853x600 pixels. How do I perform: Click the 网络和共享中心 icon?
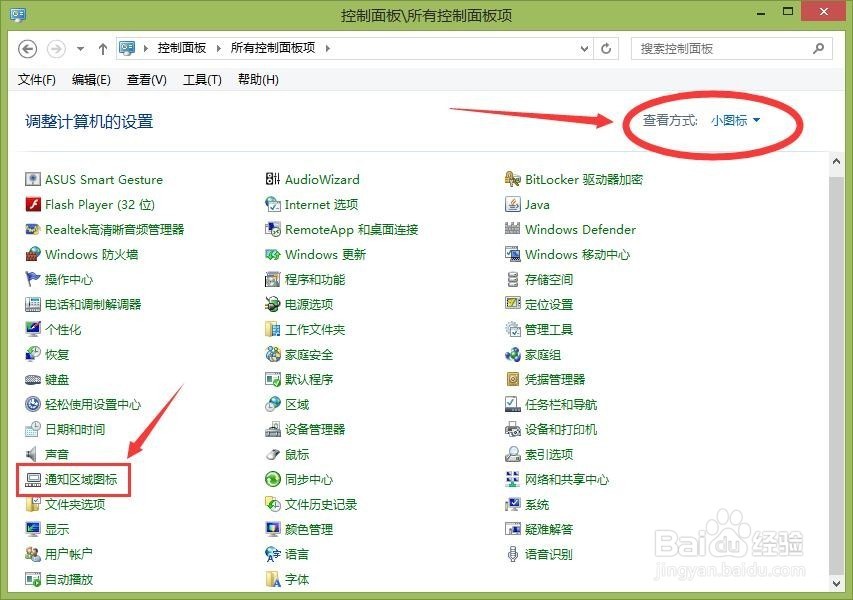pyautogui.click(x=512, y=479)
